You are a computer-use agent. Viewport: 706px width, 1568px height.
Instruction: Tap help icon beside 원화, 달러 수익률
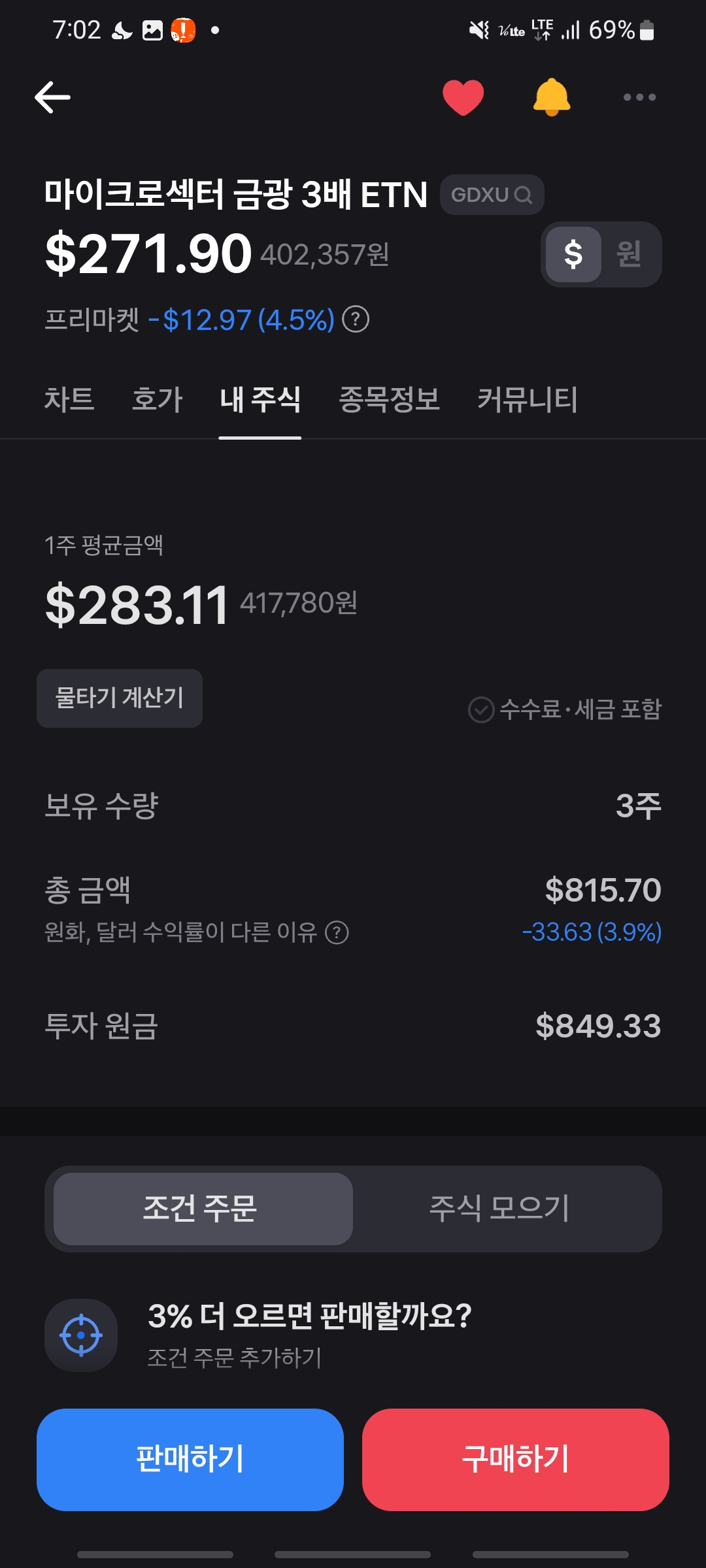(x=337, y=932)
